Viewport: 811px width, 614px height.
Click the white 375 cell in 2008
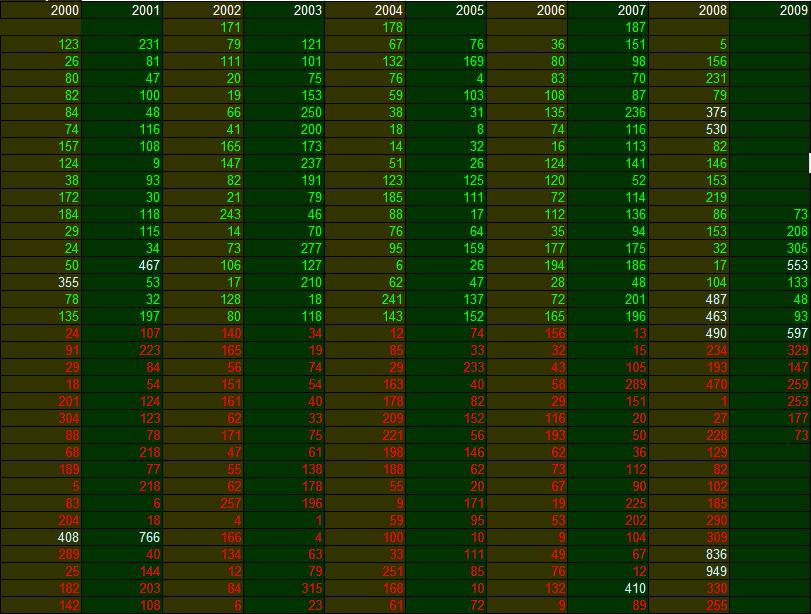tap(689, 112)
